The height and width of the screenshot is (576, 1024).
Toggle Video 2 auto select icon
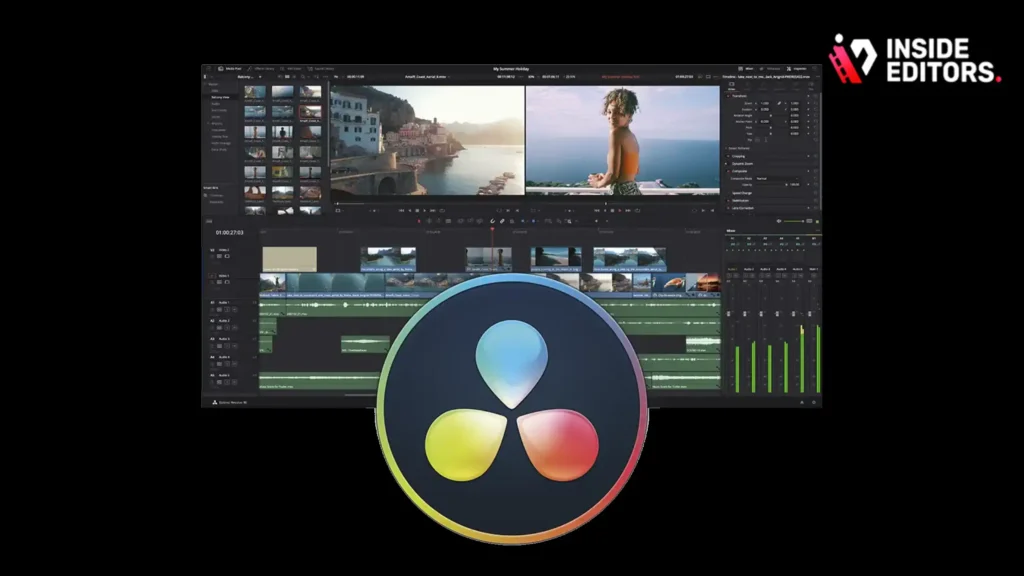[x=219, y=256]
